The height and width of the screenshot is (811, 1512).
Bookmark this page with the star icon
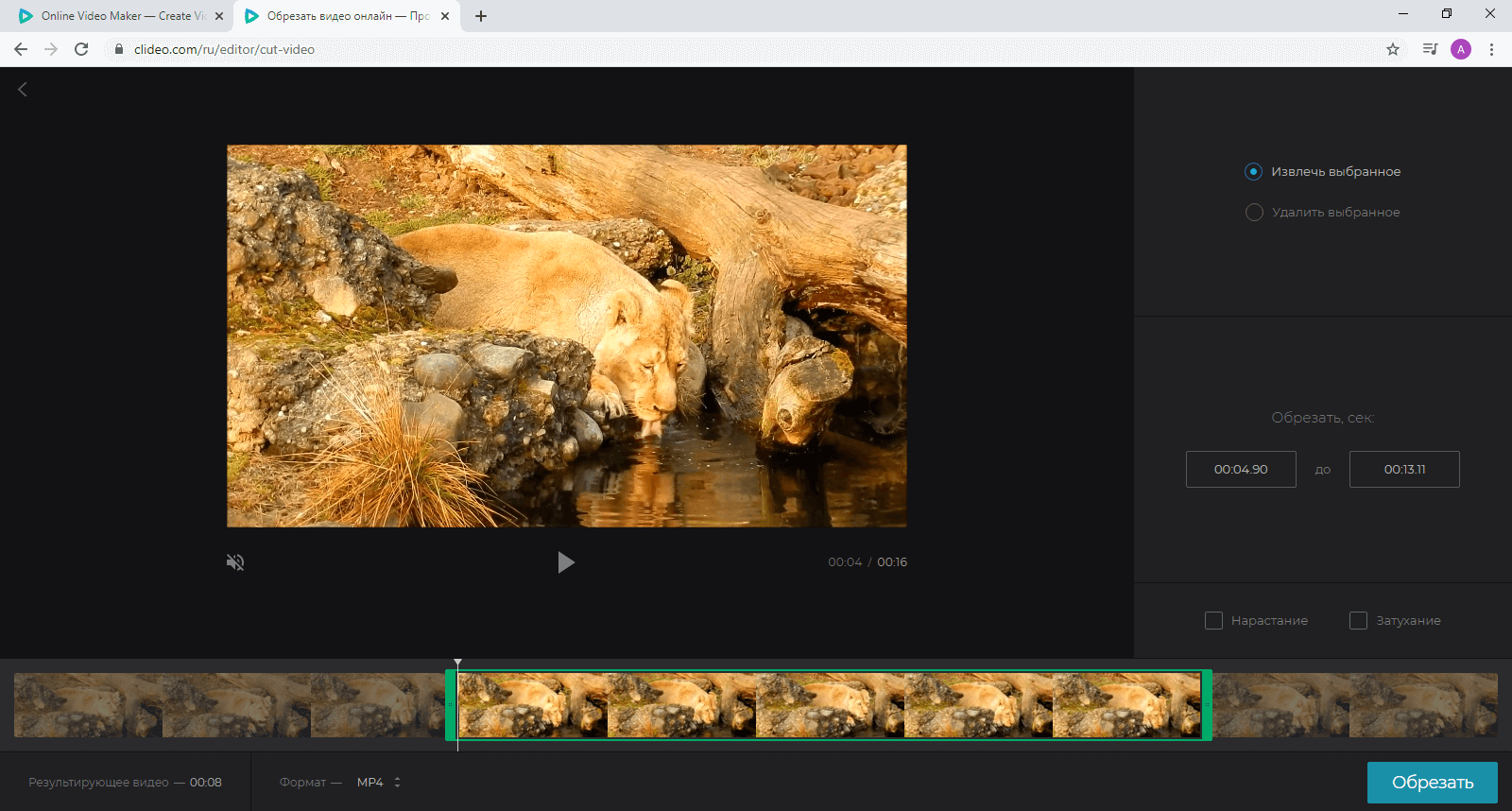tap(1393, 49)
